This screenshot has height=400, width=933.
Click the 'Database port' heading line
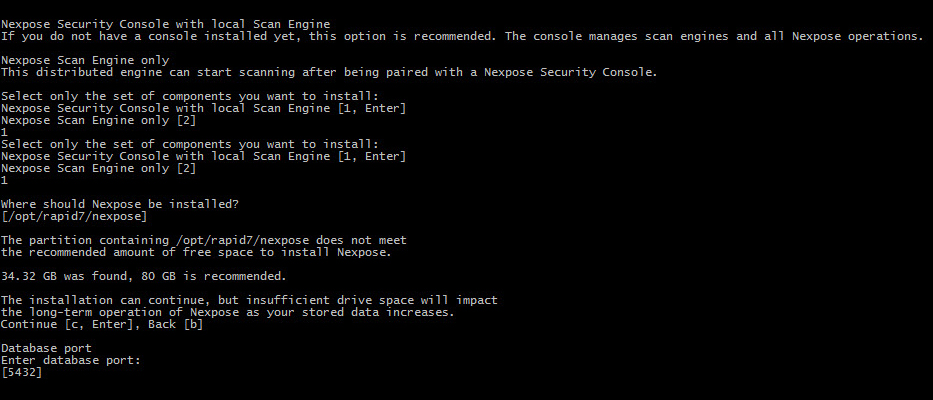tap(46, 348)
